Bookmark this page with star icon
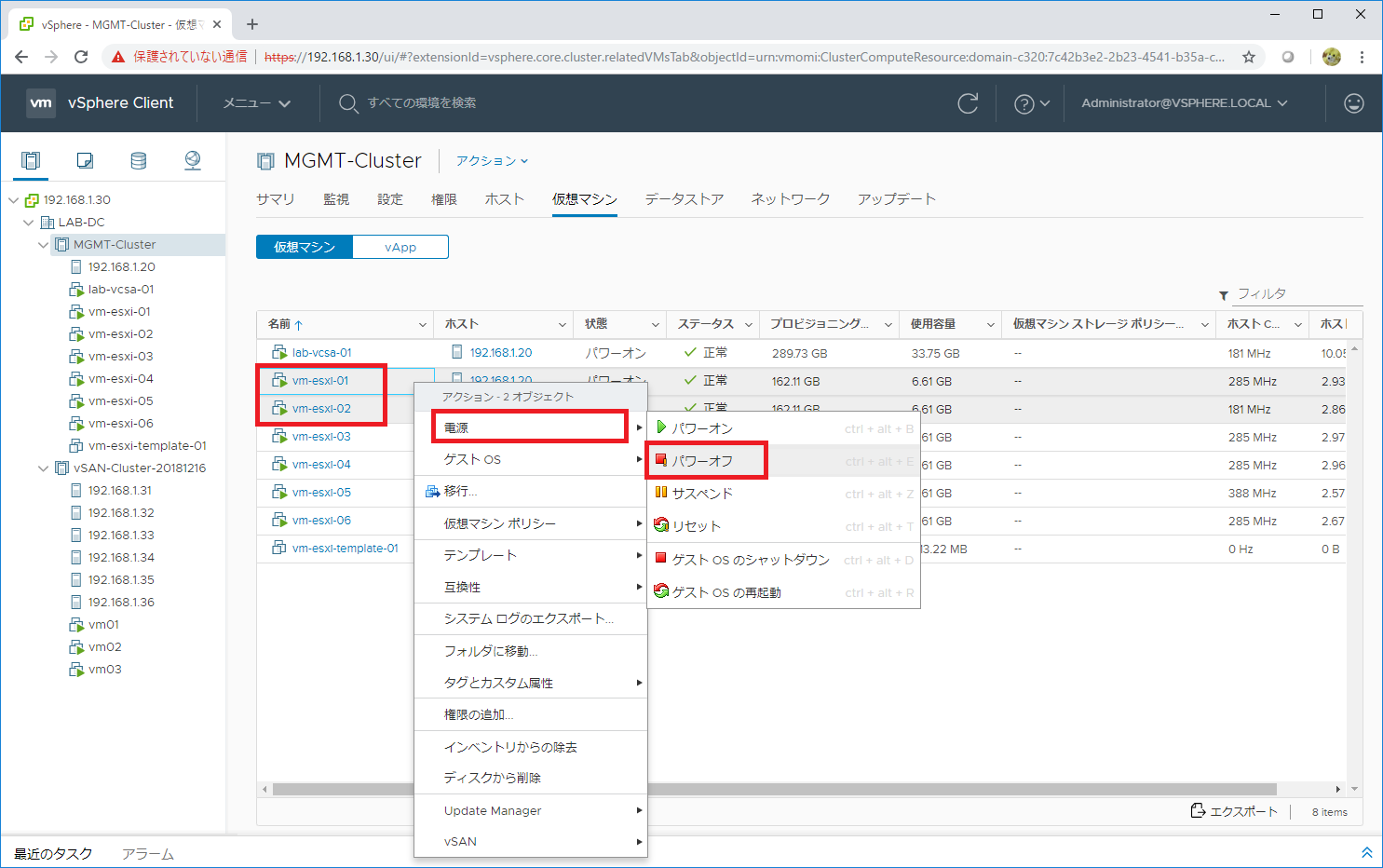This screenshot has width=1383, height=868. pyautogui.click(x=1249, y=57)
